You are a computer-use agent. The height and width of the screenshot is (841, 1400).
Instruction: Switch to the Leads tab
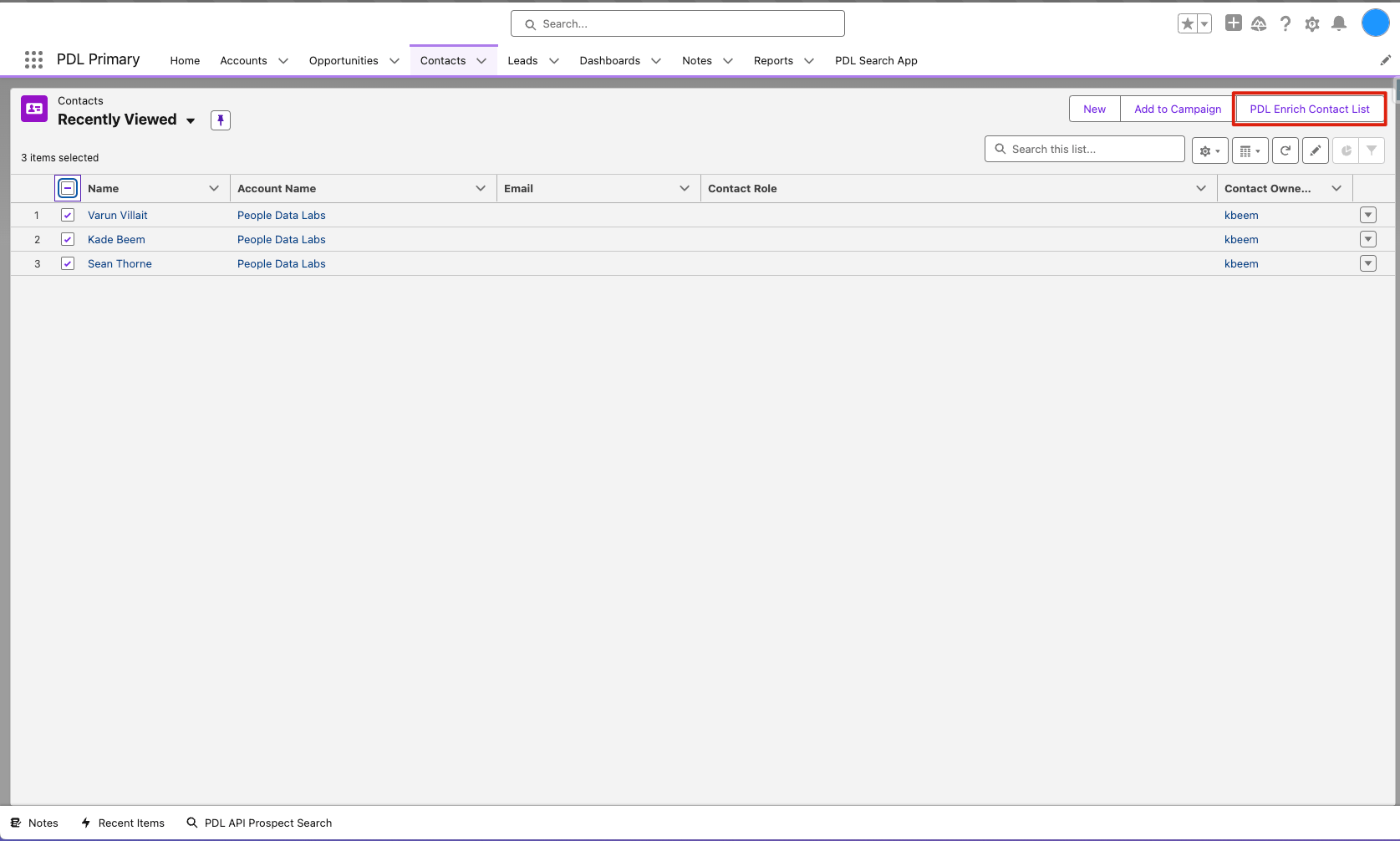pos(522,61)
